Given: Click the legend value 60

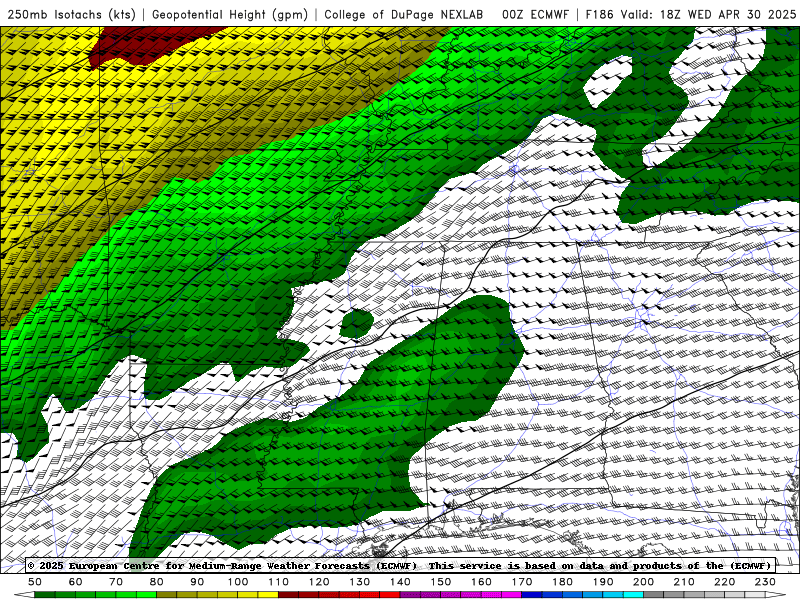Looking at the screenshot, I should (x=76, y=582).
